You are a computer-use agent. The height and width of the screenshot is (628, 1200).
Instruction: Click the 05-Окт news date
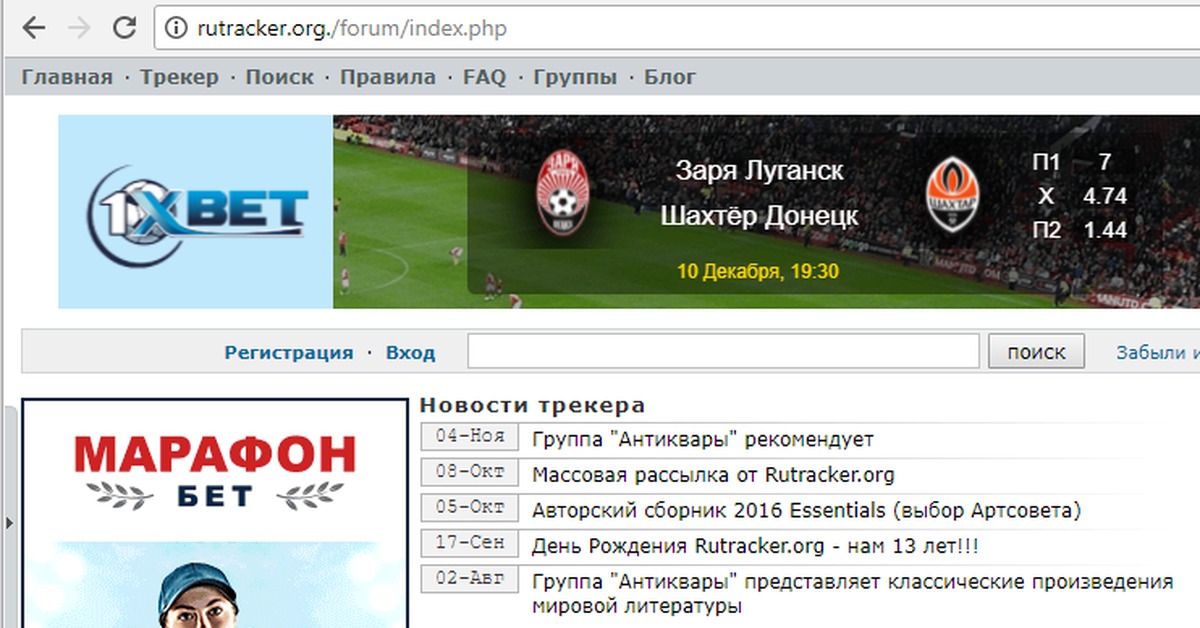(470, 508)
